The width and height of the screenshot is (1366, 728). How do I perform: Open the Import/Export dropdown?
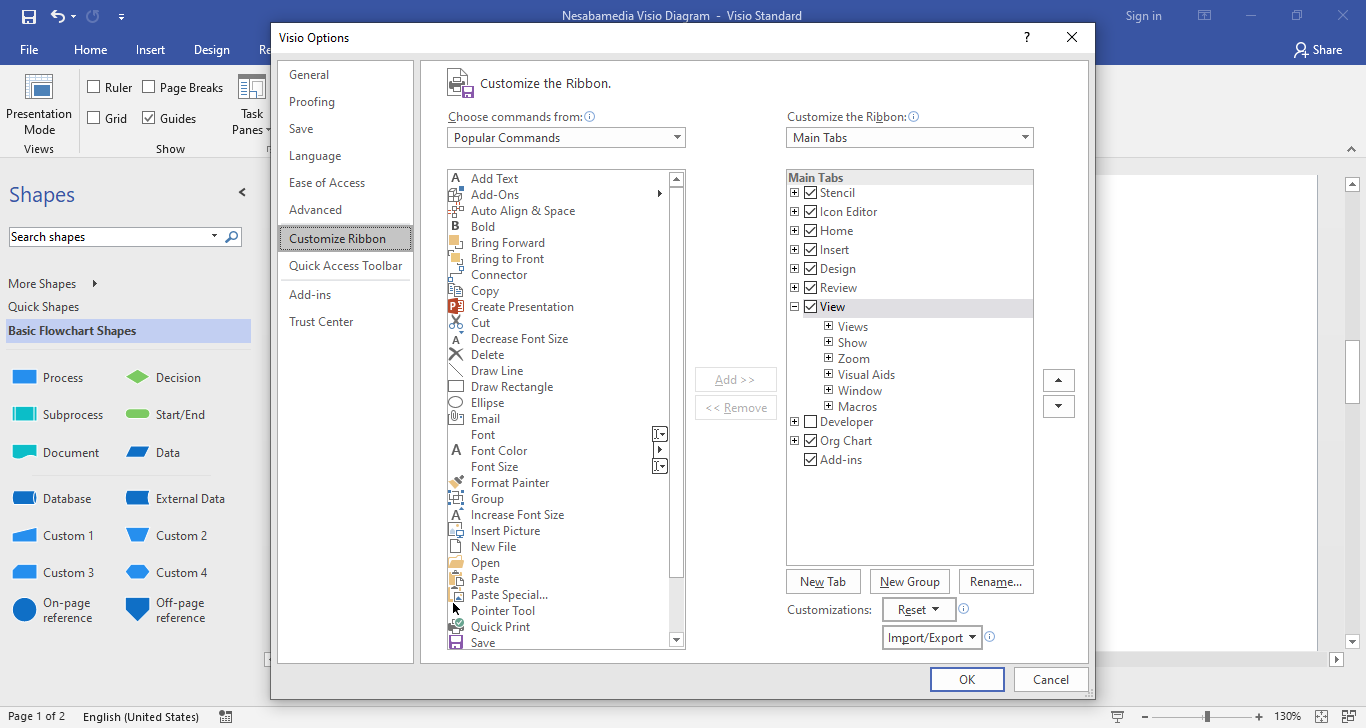coord(932,638)
